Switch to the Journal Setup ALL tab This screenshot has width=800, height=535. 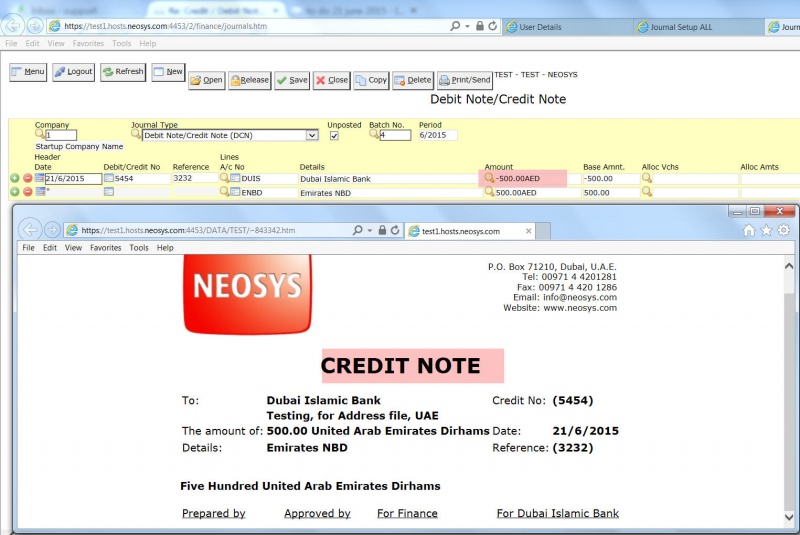699,27
